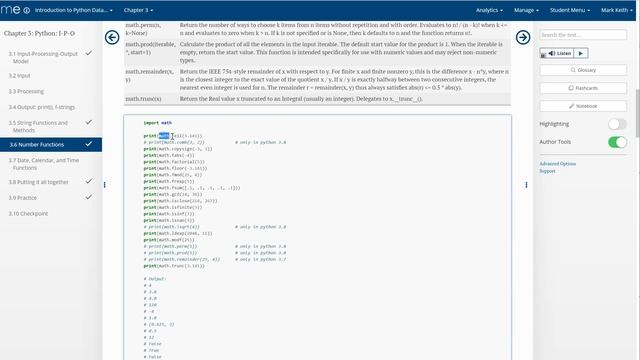Click the page vertical scrollbar

point(638,113)
